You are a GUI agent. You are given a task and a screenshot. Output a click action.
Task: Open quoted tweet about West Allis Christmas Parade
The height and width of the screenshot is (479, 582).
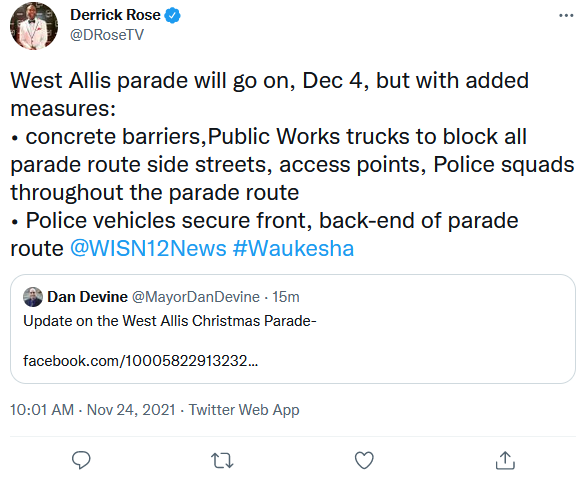tap(293, 329)
